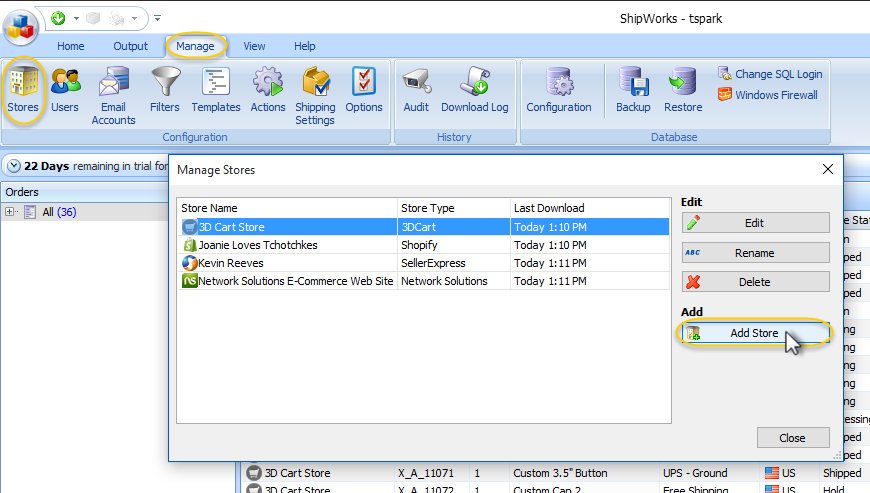The width and height of the screenshot is (870, 493).
Task: Click Close button in Manage Stores
Action: coord(793,438)
